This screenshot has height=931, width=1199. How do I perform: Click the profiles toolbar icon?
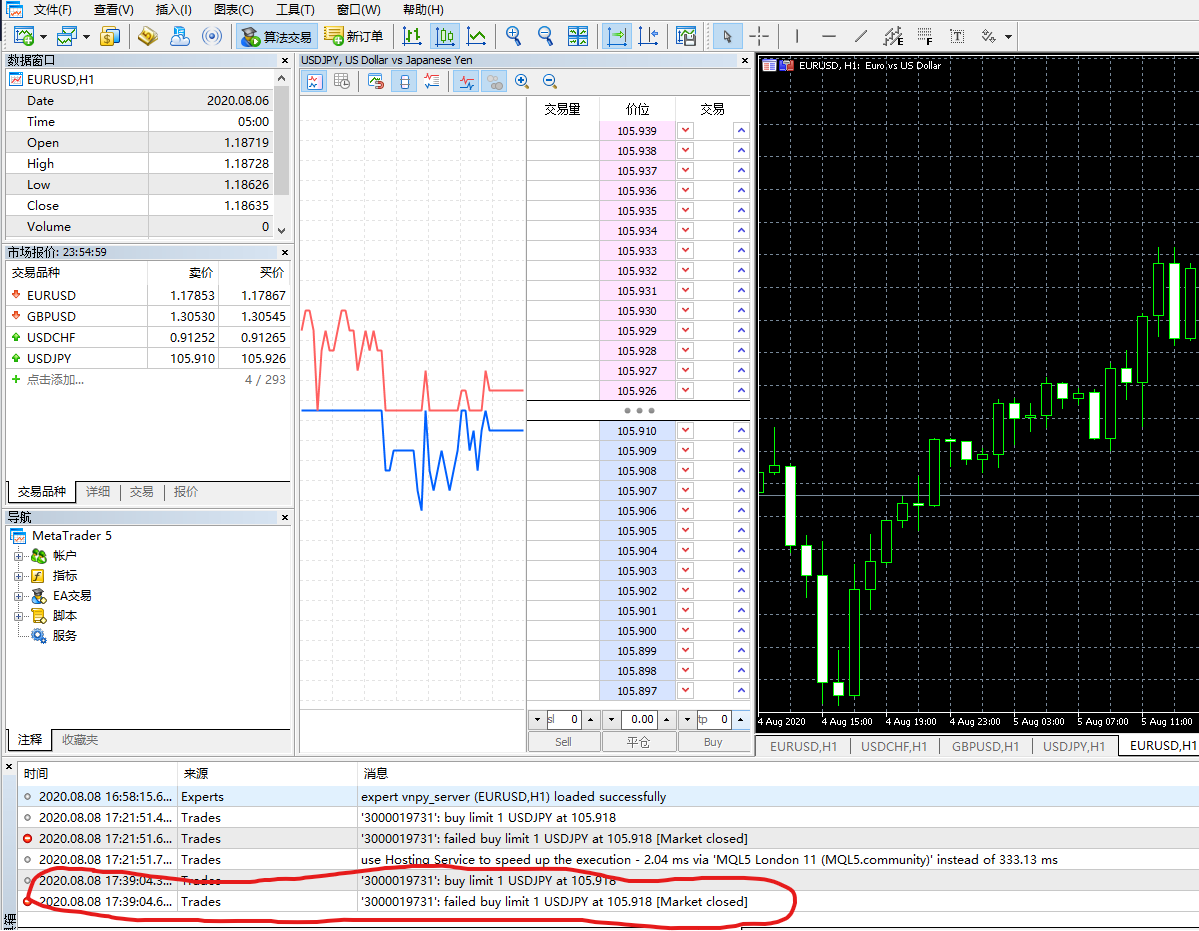point(67,36)
